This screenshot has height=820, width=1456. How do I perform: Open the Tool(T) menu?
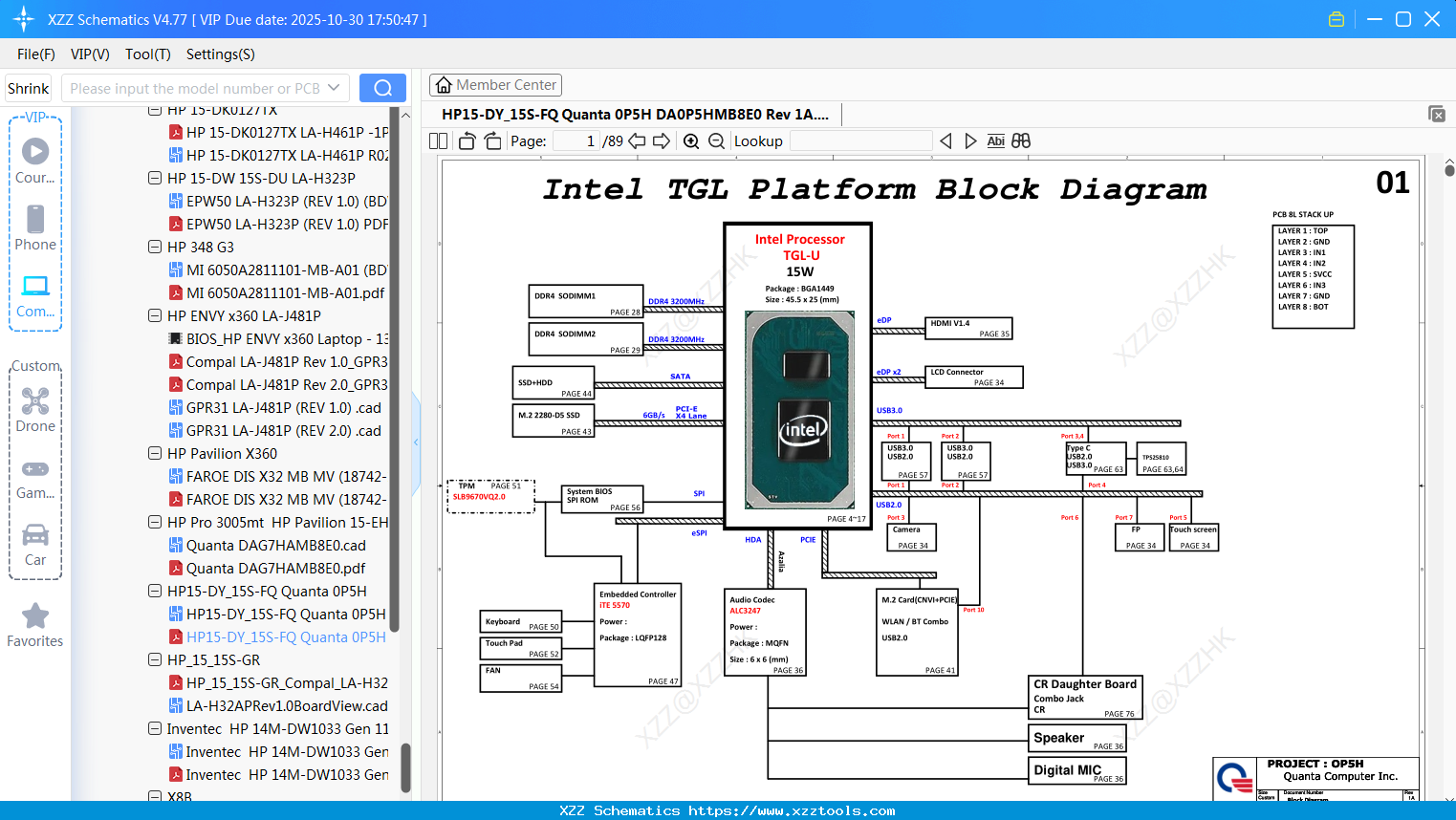click(x=148, y=54)
